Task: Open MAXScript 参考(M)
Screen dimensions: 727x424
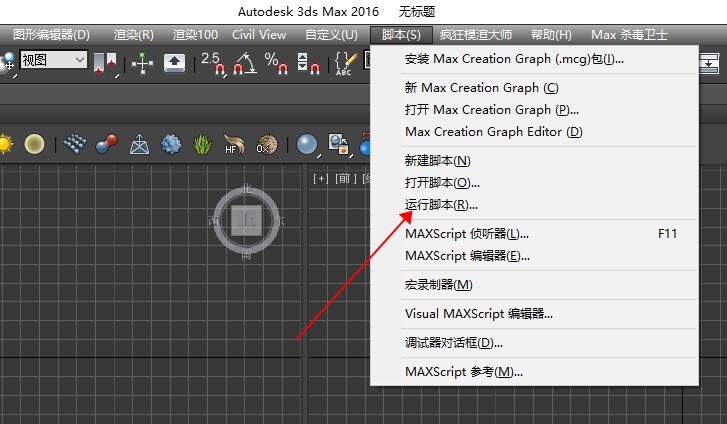Action: click(x=534, y=372)
